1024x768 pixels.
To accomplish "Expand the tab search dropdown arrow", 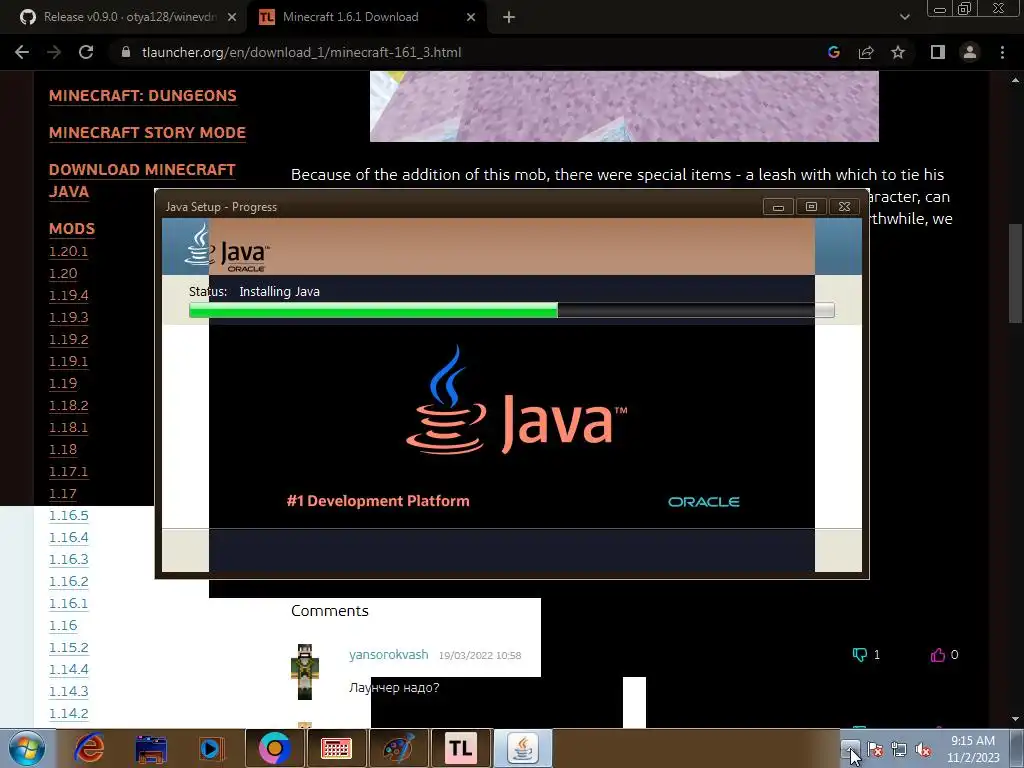I will tap(904, 17).
